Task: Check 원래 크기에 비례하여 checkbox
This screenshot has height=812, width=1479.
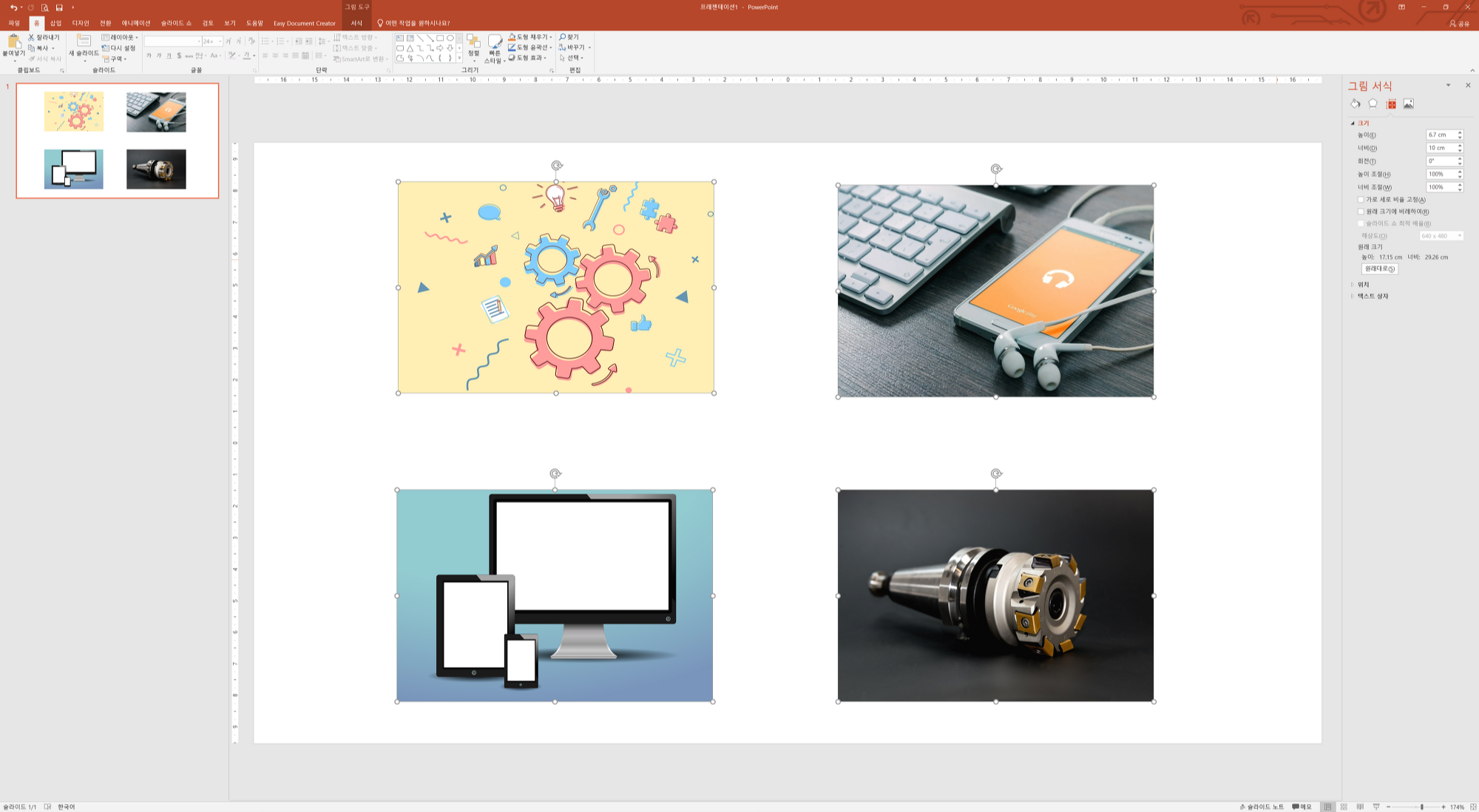Action: click(x=1361, y=212)
